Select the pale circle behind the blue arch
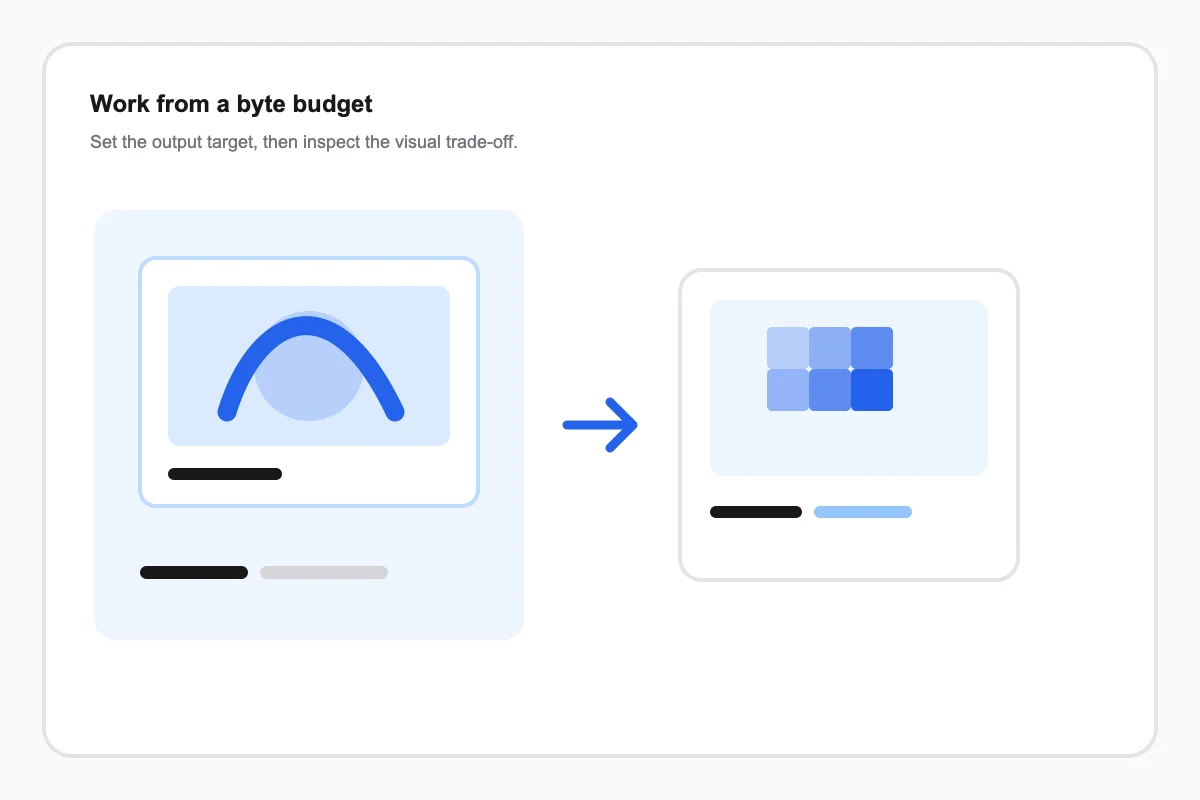The height and width of the screenshot is (800, 1200). pyautogui.click(x=309, y=366)
